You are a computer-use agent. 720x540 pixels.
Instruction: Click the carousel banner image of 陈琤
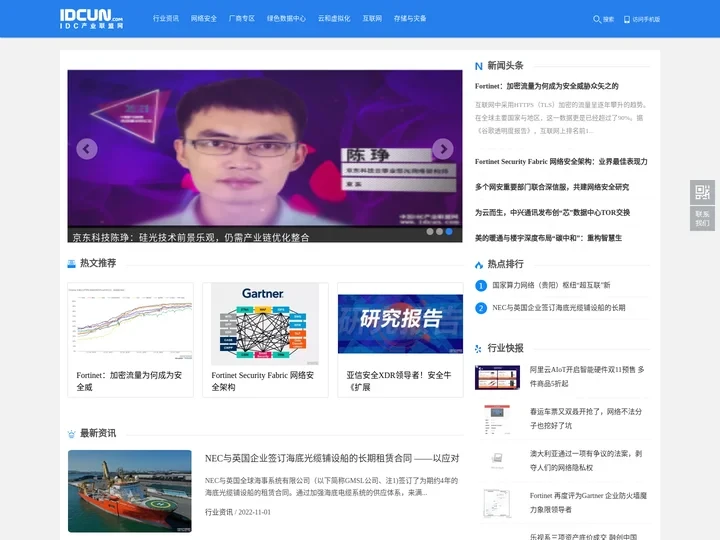[x=265, y=148]
